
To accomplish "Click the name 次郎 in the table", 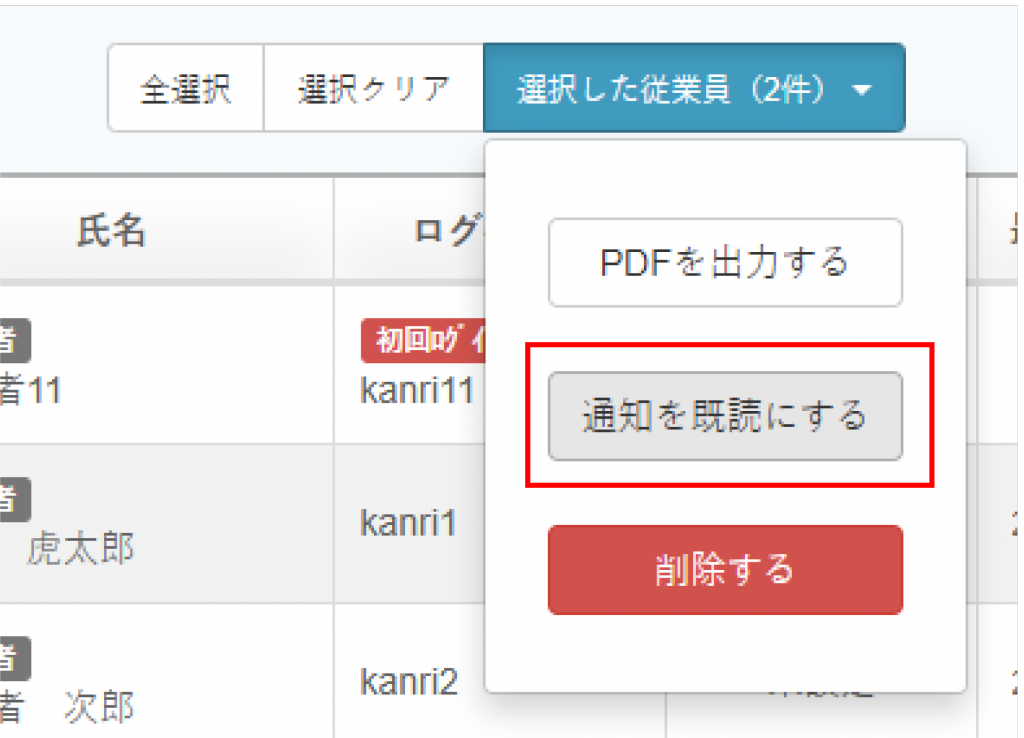I will click(x=98, y=707).
